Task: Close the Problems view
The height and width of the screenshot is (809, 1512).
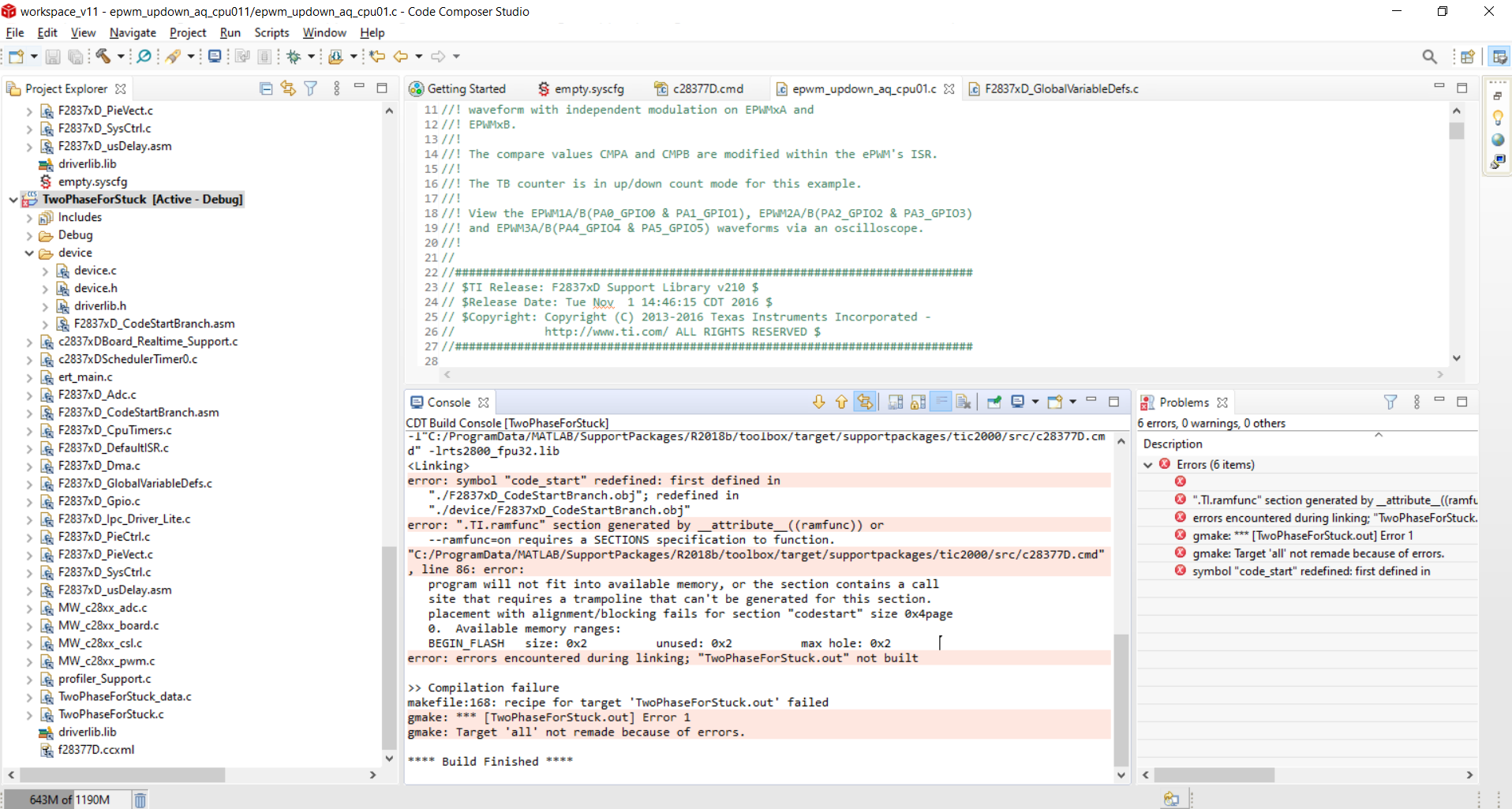Action: click(1222, 402)
